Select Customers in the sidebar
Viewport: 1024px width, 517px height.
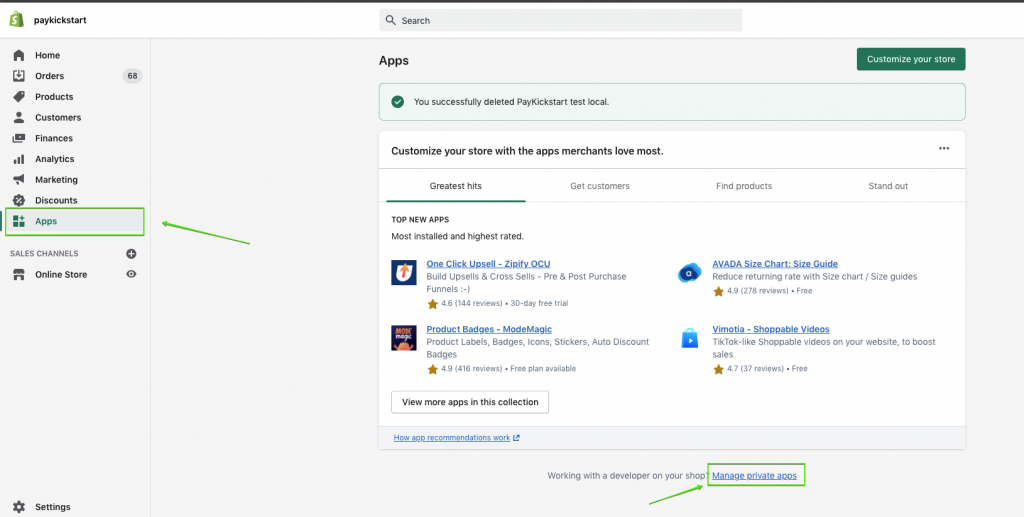point(58,118)
